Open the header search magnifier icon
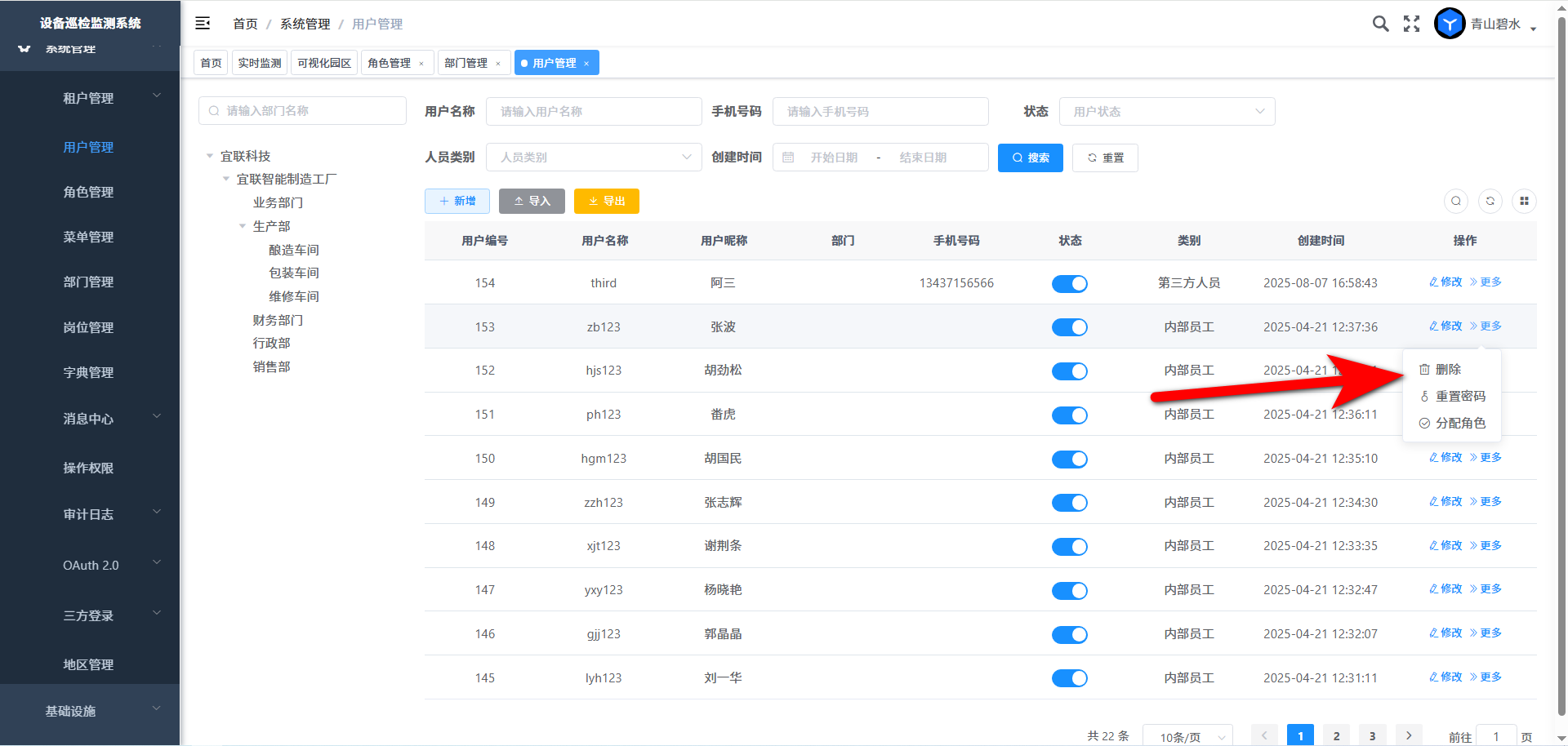This screenshot has width=1568, height=746. (x=1380, y=24)
